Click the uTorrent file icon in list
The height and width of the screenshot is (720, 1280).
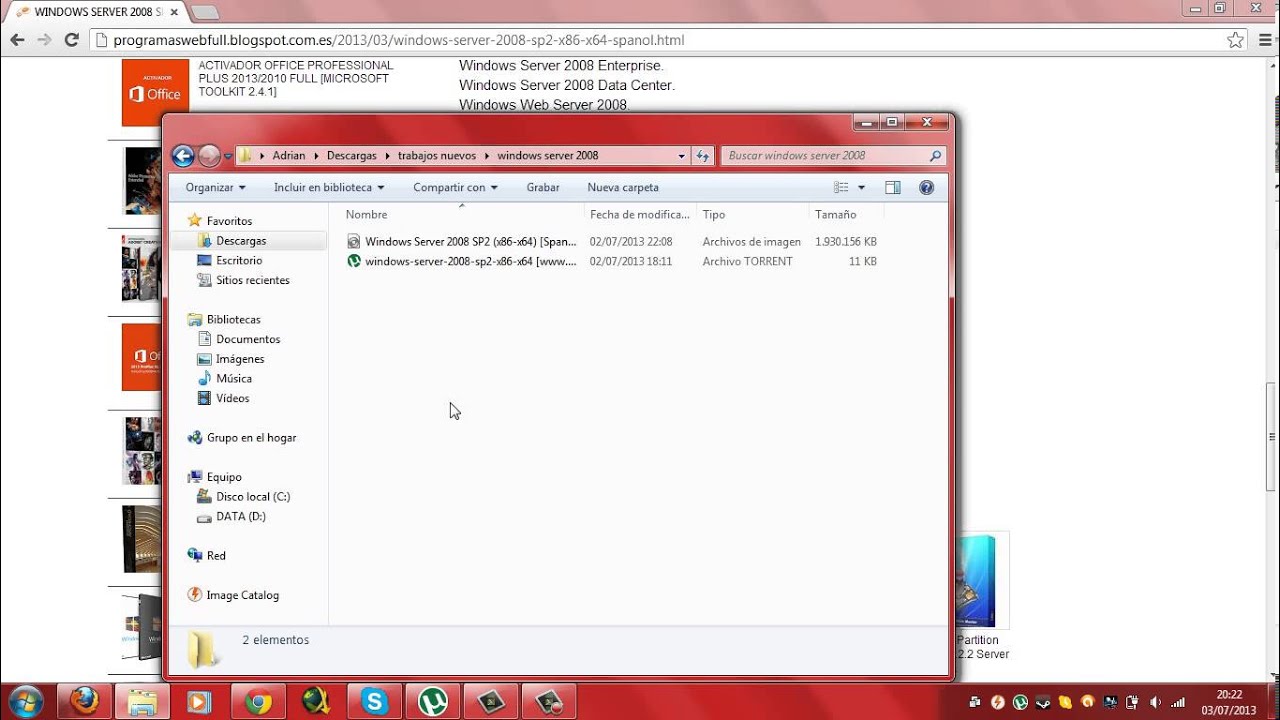coord(354,261)
